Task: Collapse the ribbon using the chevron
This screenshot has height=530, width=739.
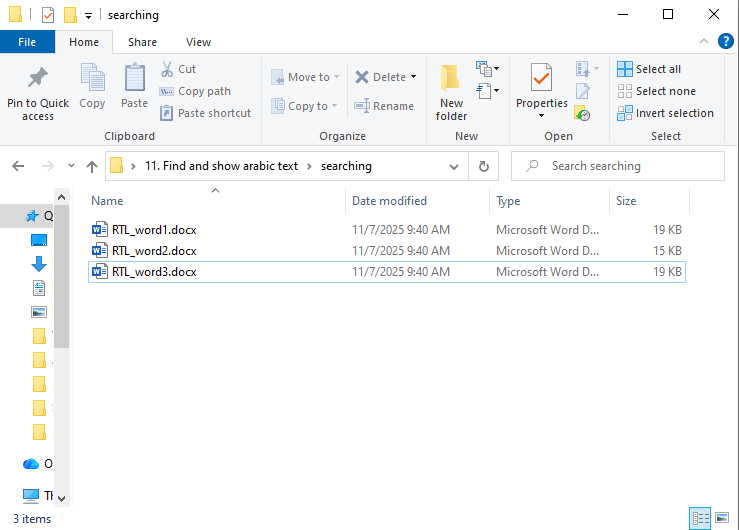Action: 705,42
